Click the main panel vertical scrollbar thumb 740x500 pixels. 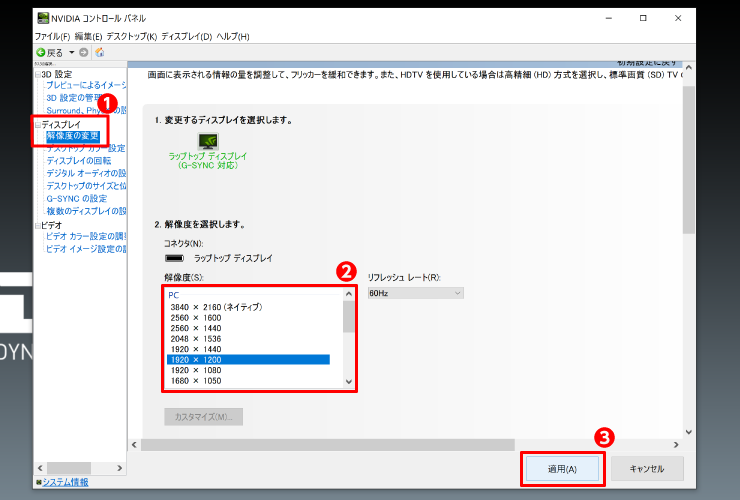click(689, 160)
